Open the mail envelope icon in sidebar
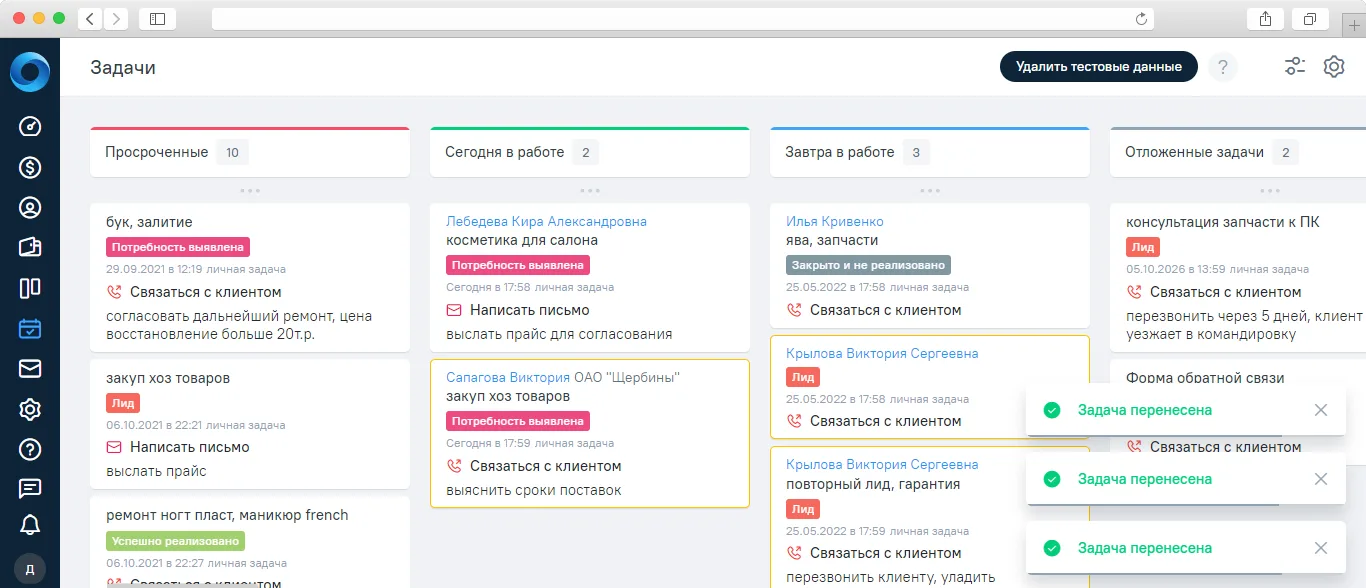This screenshot has width=1366, height=588. (30, 369)
